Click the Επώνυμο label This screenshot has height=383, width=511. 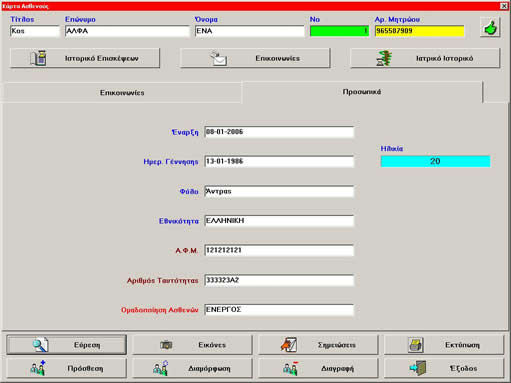coord(80,19)
